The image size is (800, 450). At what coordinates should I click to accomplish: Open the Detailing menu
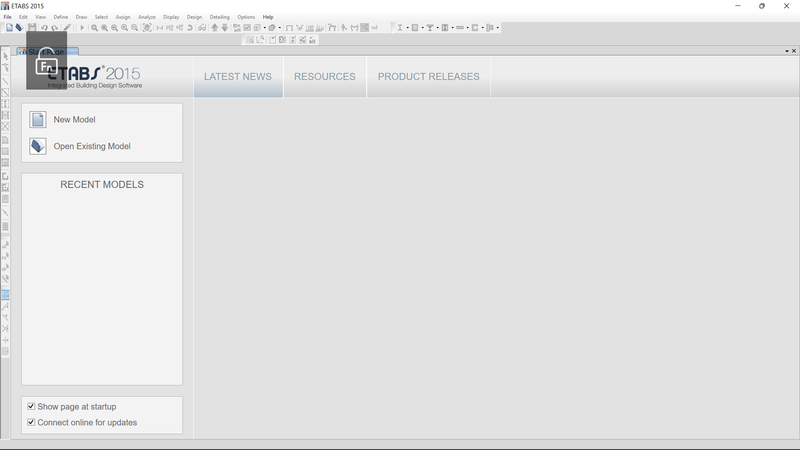[x=220, y=17]
